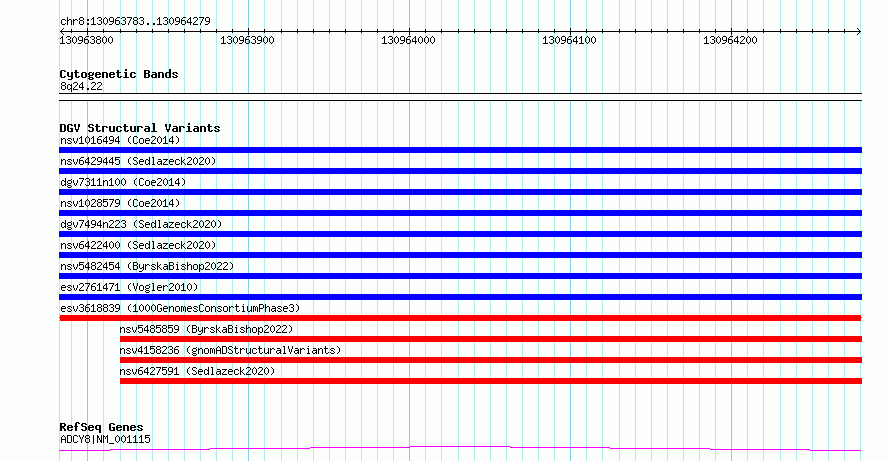890x461 pixels.
Task: Click the nsv5482454 (ByrskaBishop2022) label
Action: pos(147,266)
